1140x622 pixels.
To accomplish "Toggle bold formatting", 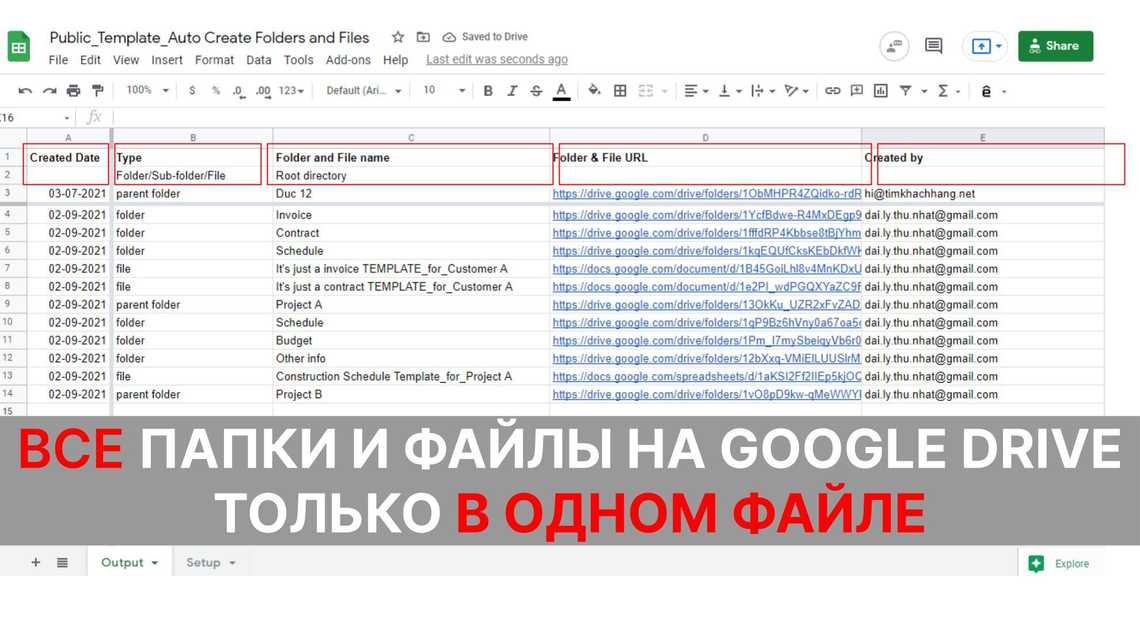I will (488, 91).
